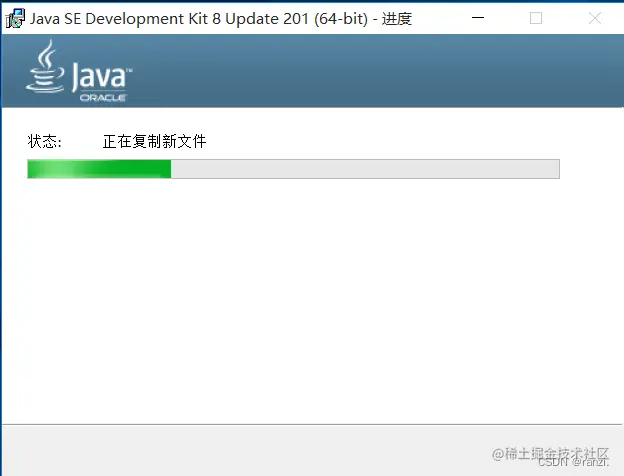Click the status text 正在复制新文件
This screenshot has height=476, width=624.
point(154,141)
